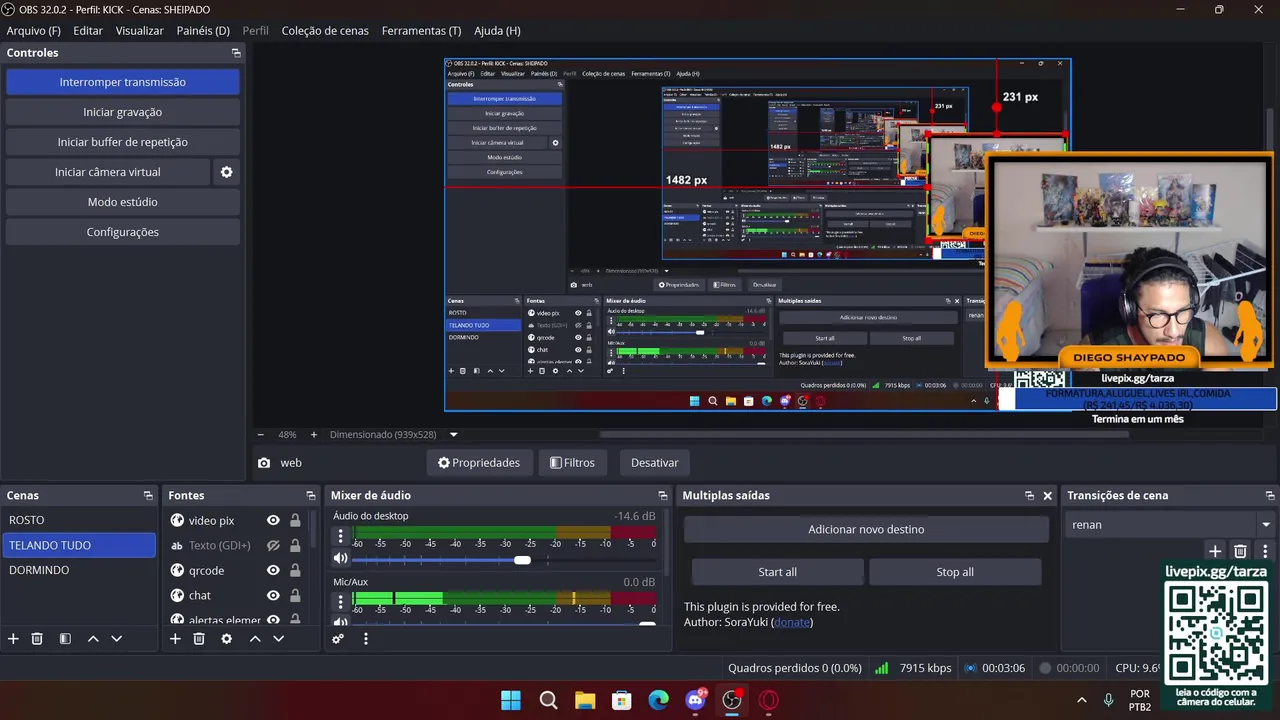Click the Áudio do desktop level meter
This screenshot has width=1280, height=720.
pos(505,532)
